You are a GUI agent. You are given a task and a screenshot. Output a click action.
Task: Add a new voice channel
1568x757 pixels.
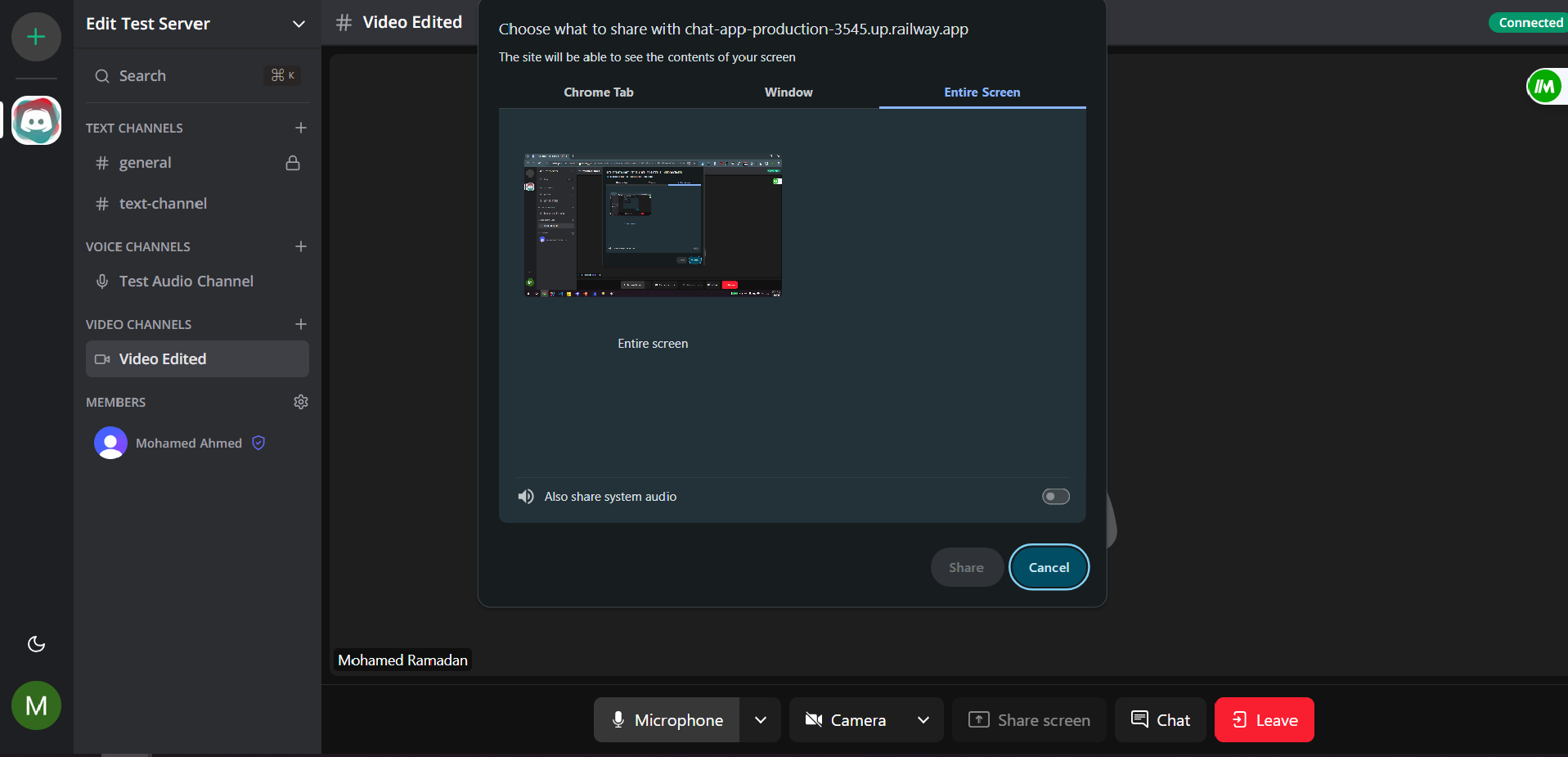coord(301,246)
